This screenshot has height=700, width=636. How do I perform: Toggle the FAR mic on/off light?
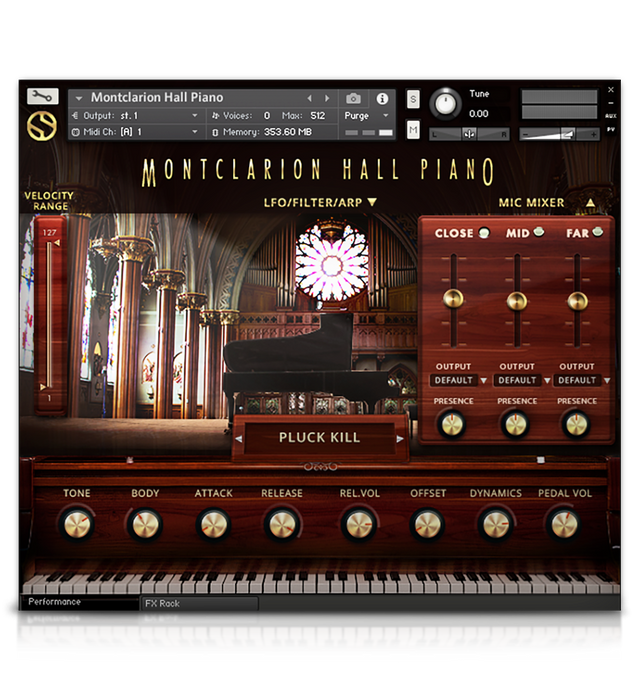pos(598,233)
